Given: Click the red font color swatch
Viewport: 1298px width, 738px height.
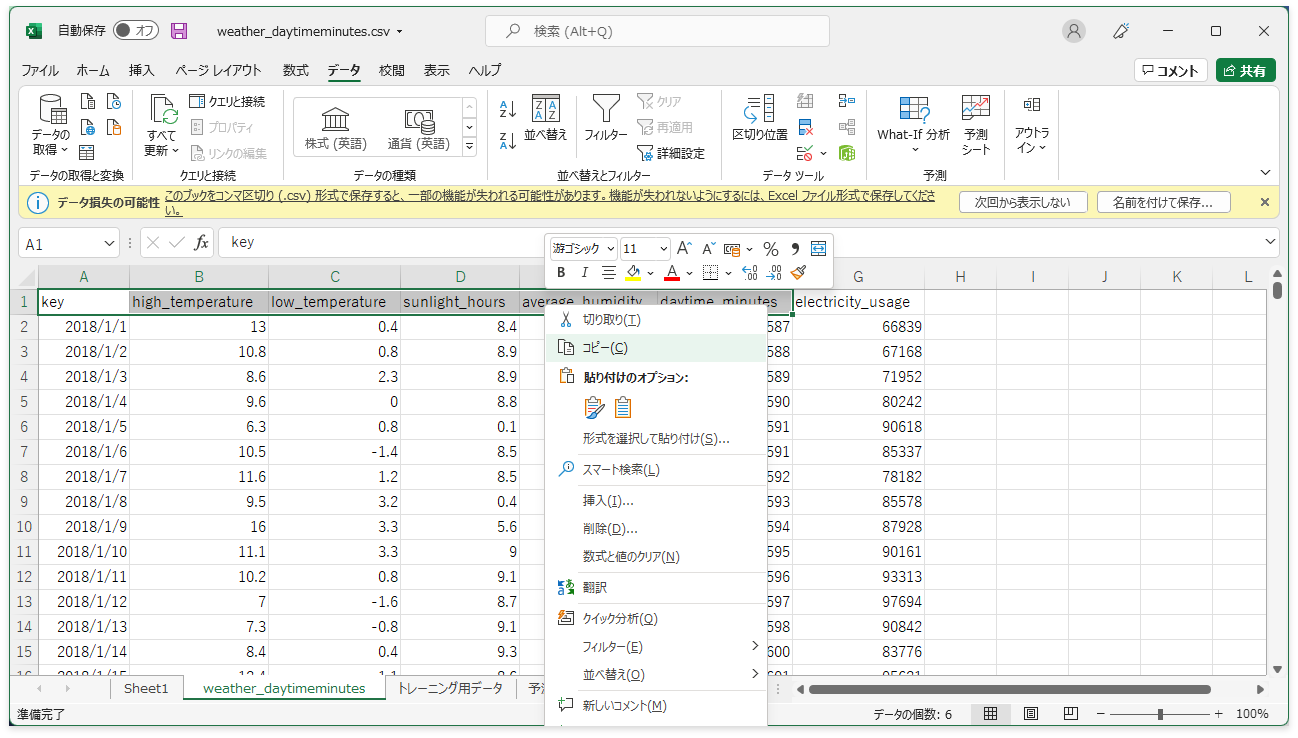Looking at the screenshot, I should (x=673, y=273).
